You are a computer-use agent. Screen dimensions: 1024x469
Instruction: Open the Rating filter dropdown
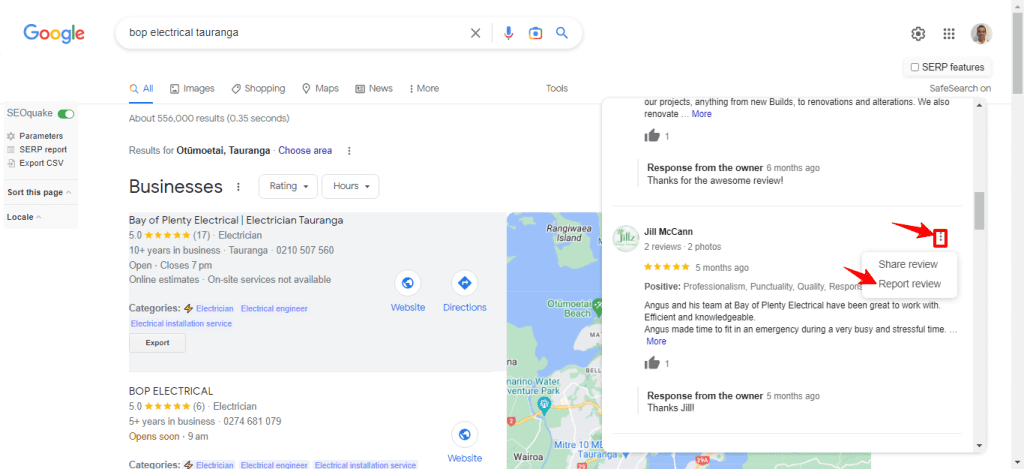[288, 186]
